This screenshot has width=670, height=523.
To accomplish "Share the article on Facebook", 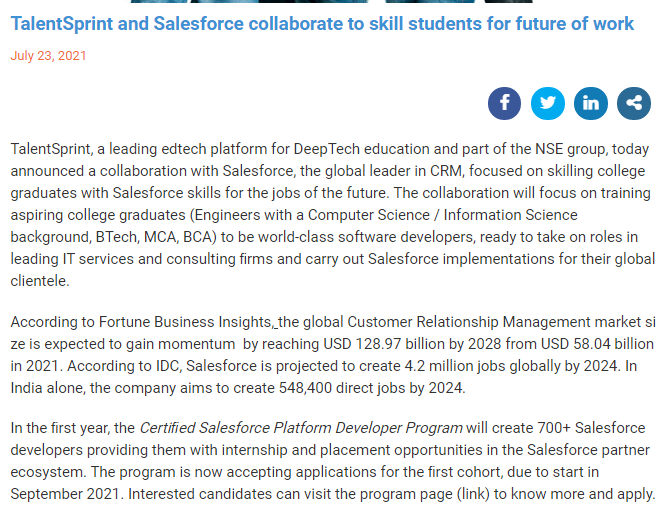I will tap(504, 103).
